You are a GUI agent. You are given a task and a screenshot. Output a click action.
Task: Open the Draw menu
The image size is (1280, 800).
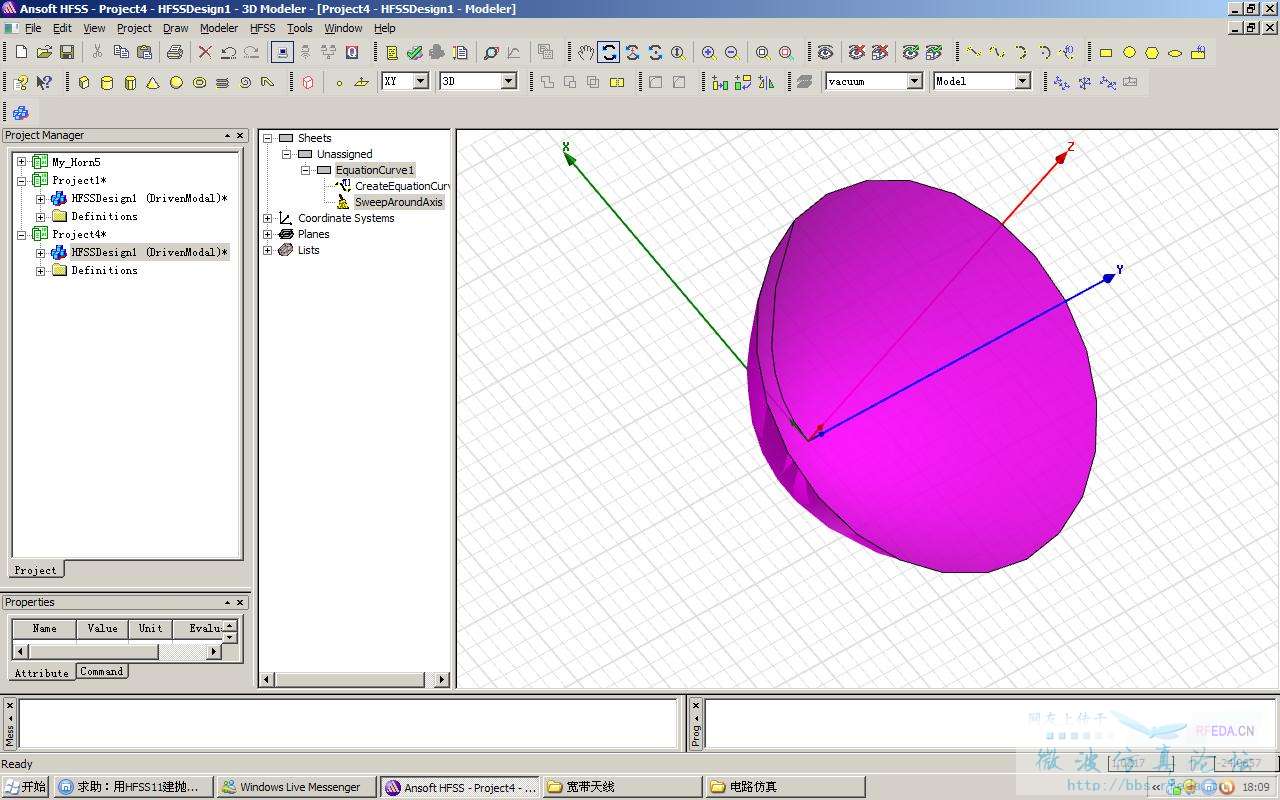click(x=175, y=28)
